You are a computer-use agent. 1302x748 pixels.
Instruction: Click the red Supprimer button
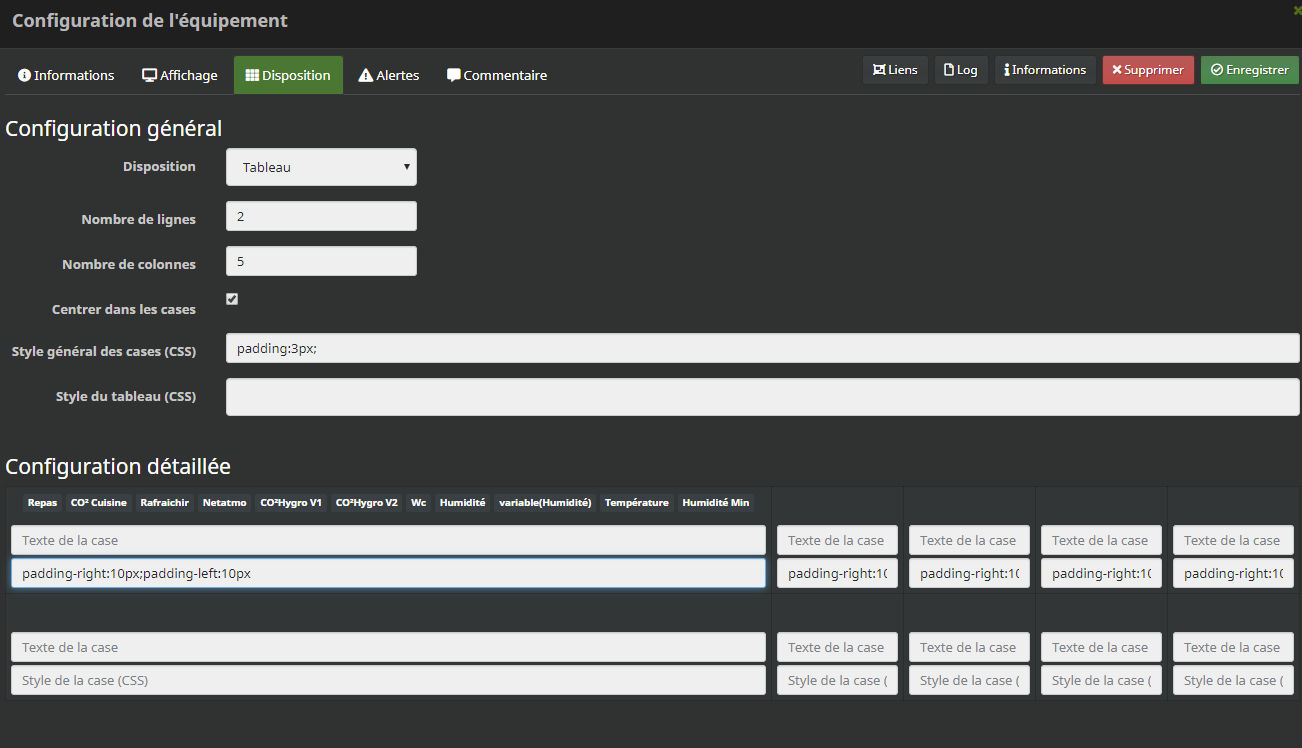[x=1148, y=70]
